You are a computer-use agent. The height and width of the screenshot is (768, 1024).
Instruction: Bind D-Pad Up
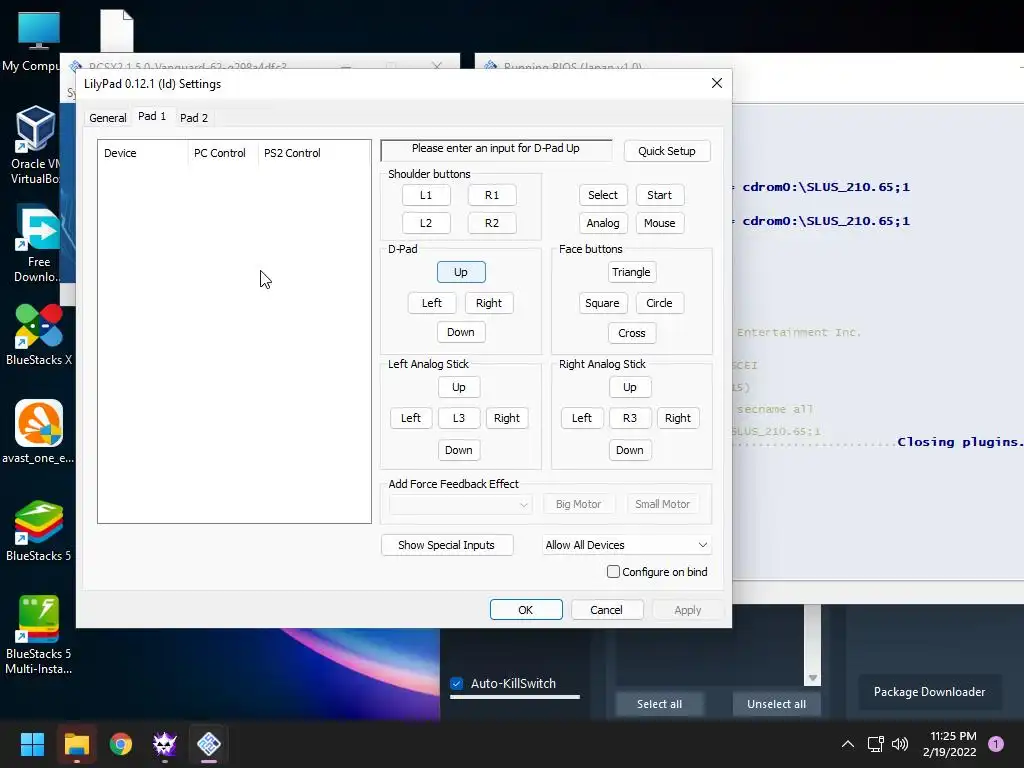tap(461, 272)
